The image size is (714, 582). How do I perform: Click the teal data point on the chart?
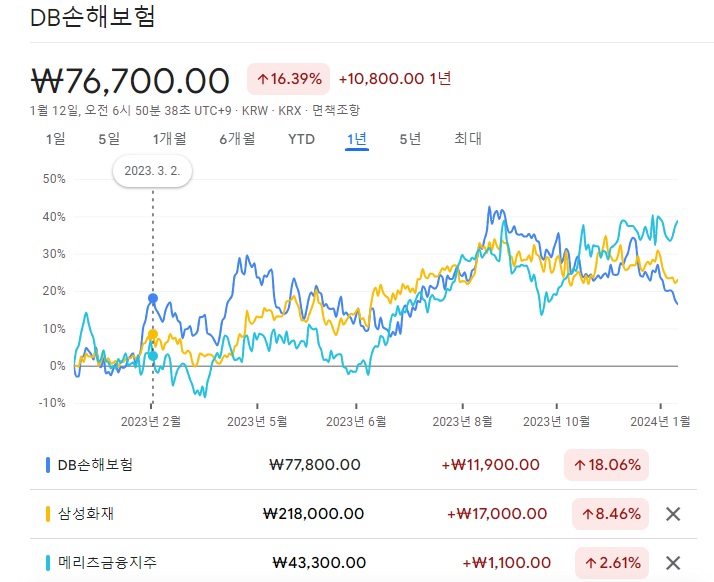coord(153,356)
